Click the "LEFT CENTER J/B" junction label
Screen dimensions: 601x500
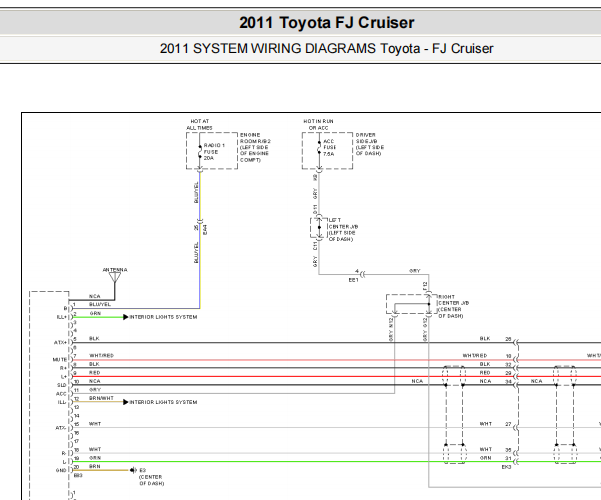343,230
